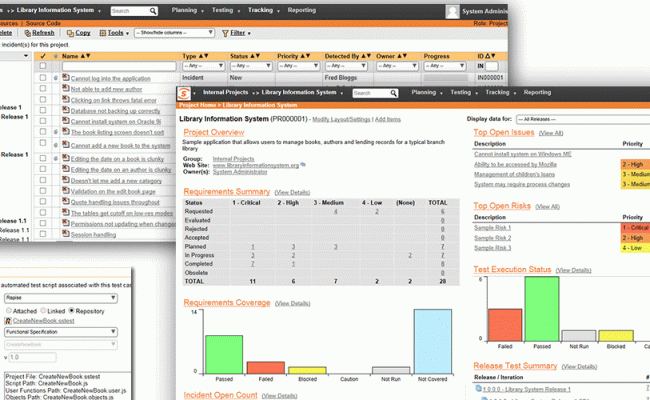Open Reporting menu in Project Home window
The height and width of the screenshot is (400, 650).
tap(537, 92)
